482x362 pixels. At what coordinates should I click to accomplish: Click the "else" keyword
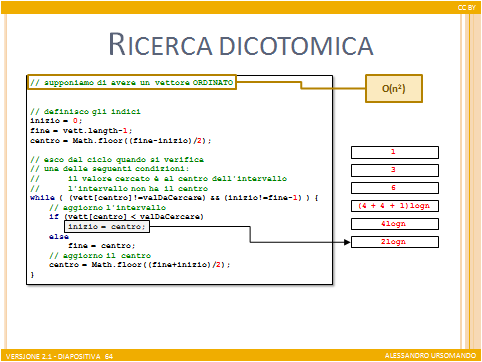(59, 236)
